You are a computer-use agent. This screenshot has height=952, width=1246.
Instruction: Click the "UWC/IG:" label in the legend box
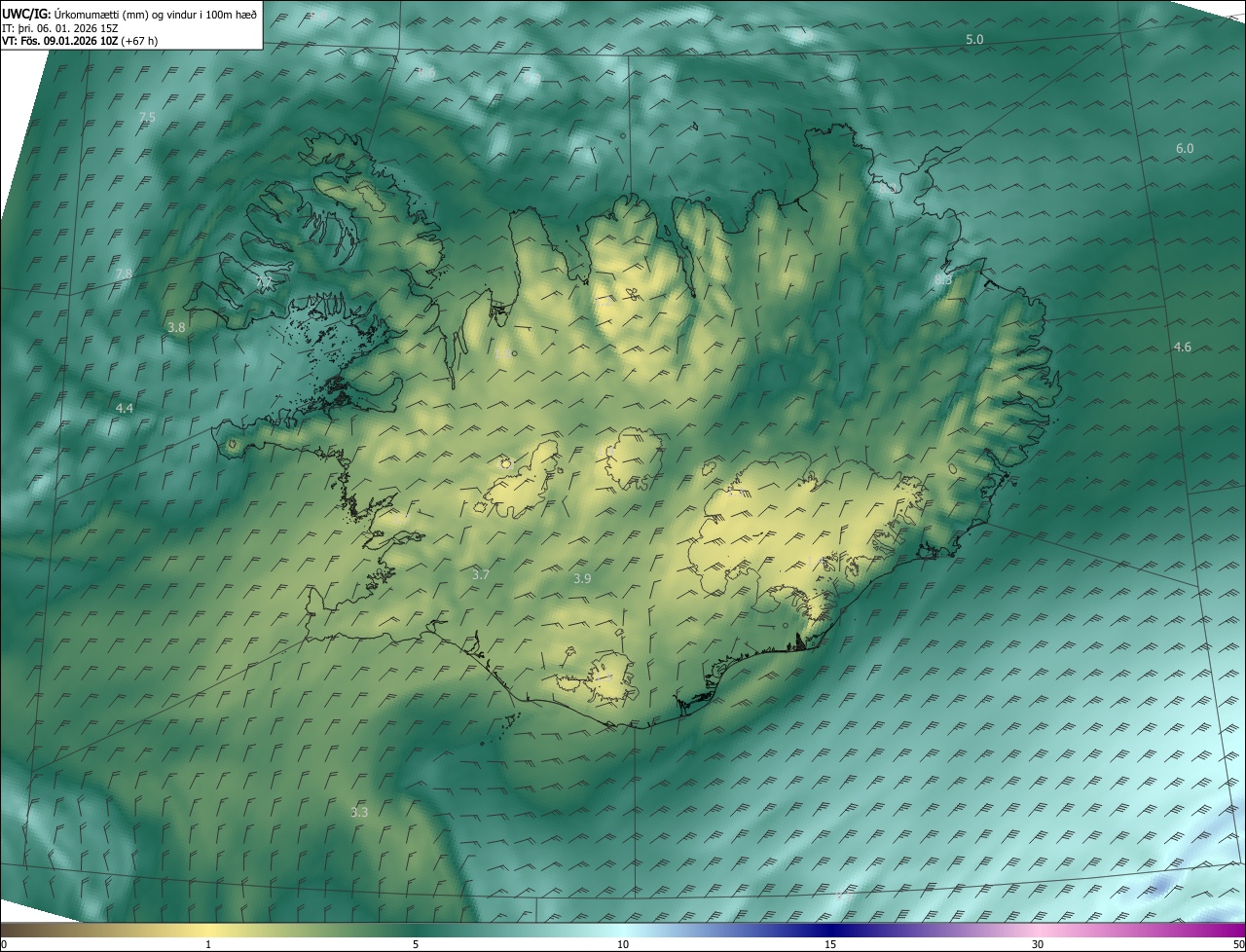(x=26, y=13)
